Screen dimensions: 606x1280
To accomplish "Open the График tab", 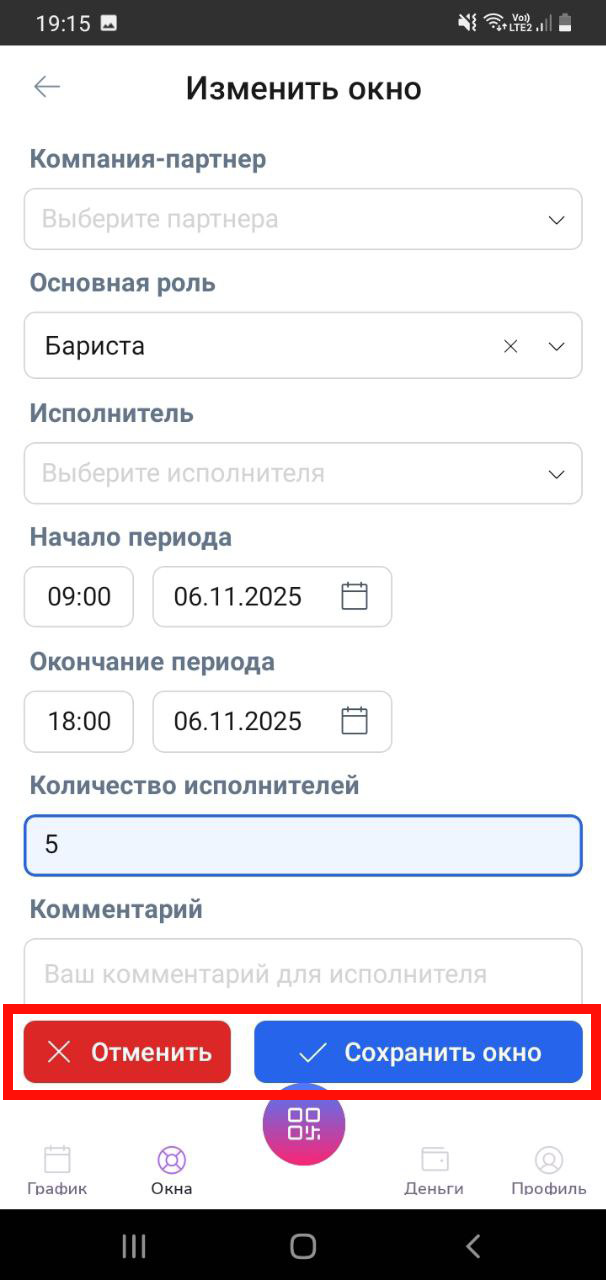I will [x=57, y=1169].
